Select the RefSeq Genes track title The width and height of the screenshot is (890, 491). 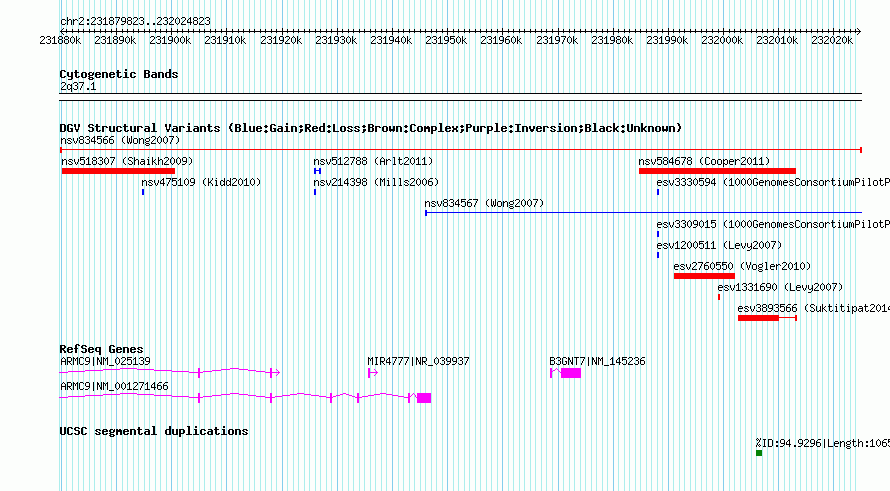tap(101, 349)
